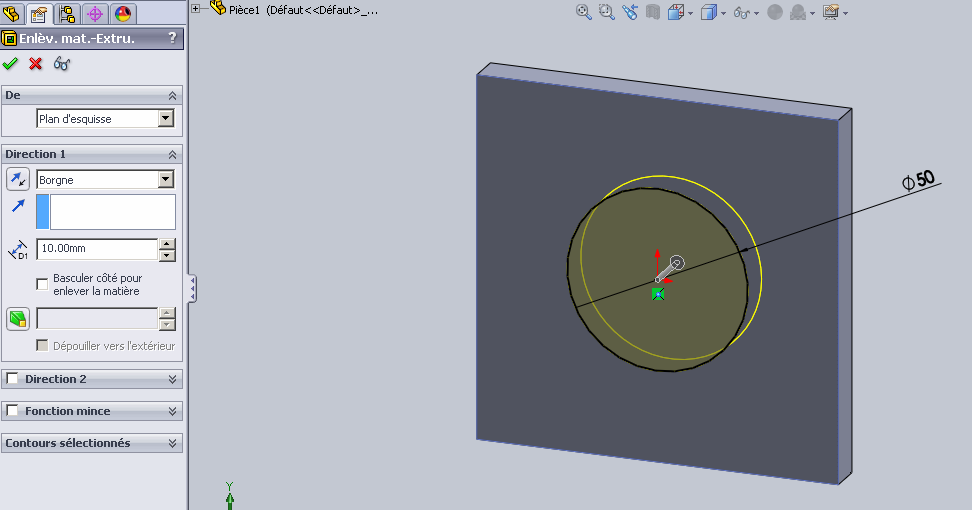Open the Hide/Show Items dropdown arrow
Screen dimensions: 972x510
[x=756, y=14]
